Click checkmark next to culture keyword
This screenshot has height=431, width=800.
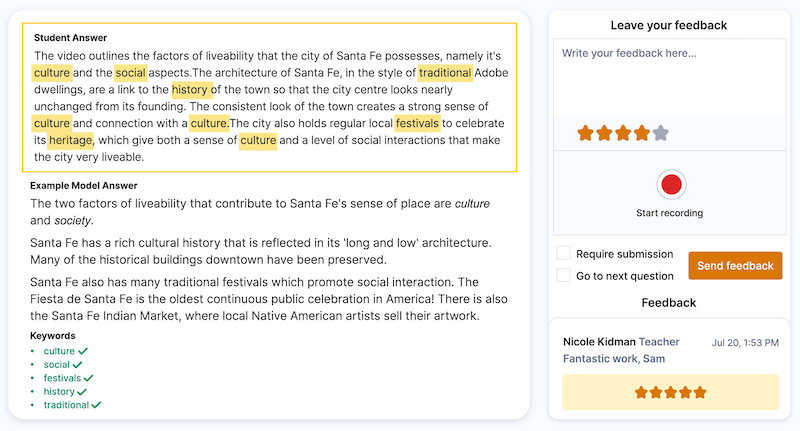click(83, 351)
